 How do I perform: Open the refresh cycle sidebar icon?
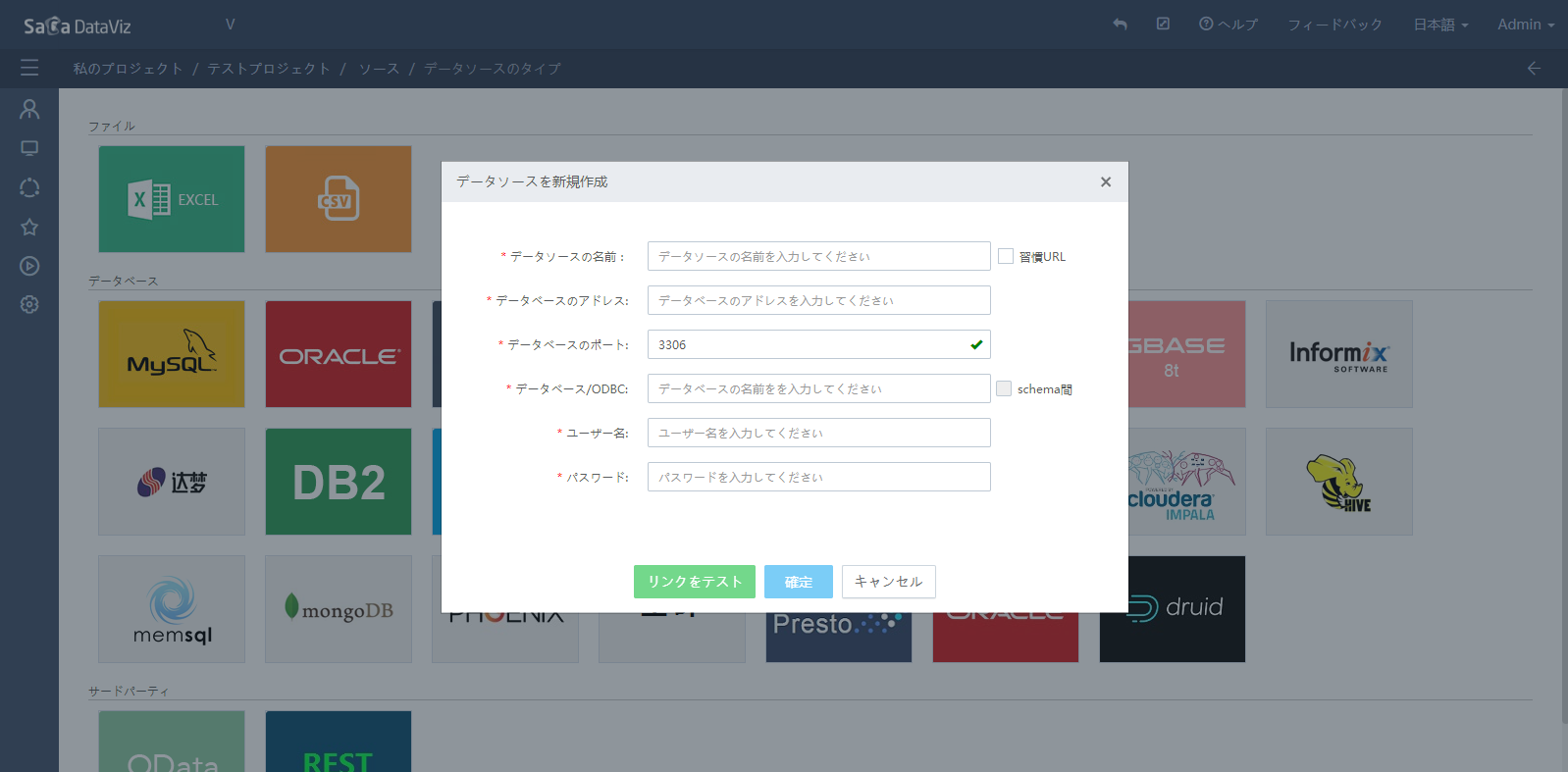tap(29, 187)
